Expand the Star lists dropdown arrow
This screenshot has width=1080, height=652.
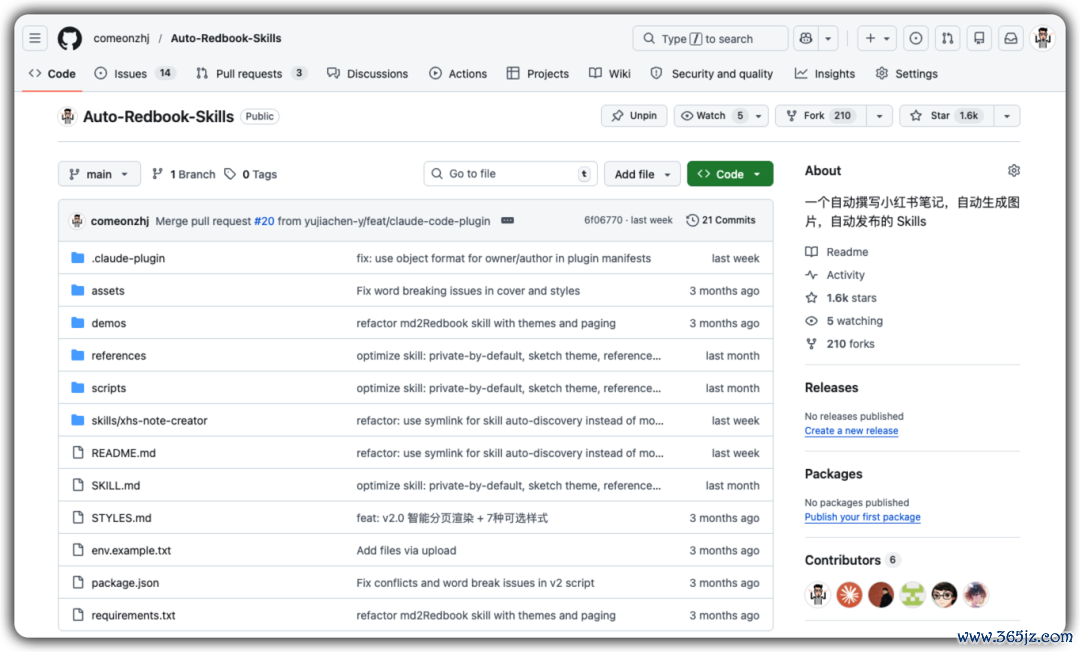pyautogui.click(x=1007, y=116)
